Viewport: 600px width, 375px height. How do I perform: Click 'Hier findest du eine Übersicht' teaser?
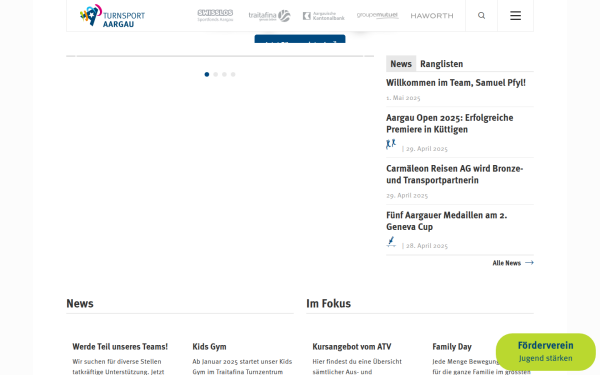pyautogui.click(x=357, y=361)
